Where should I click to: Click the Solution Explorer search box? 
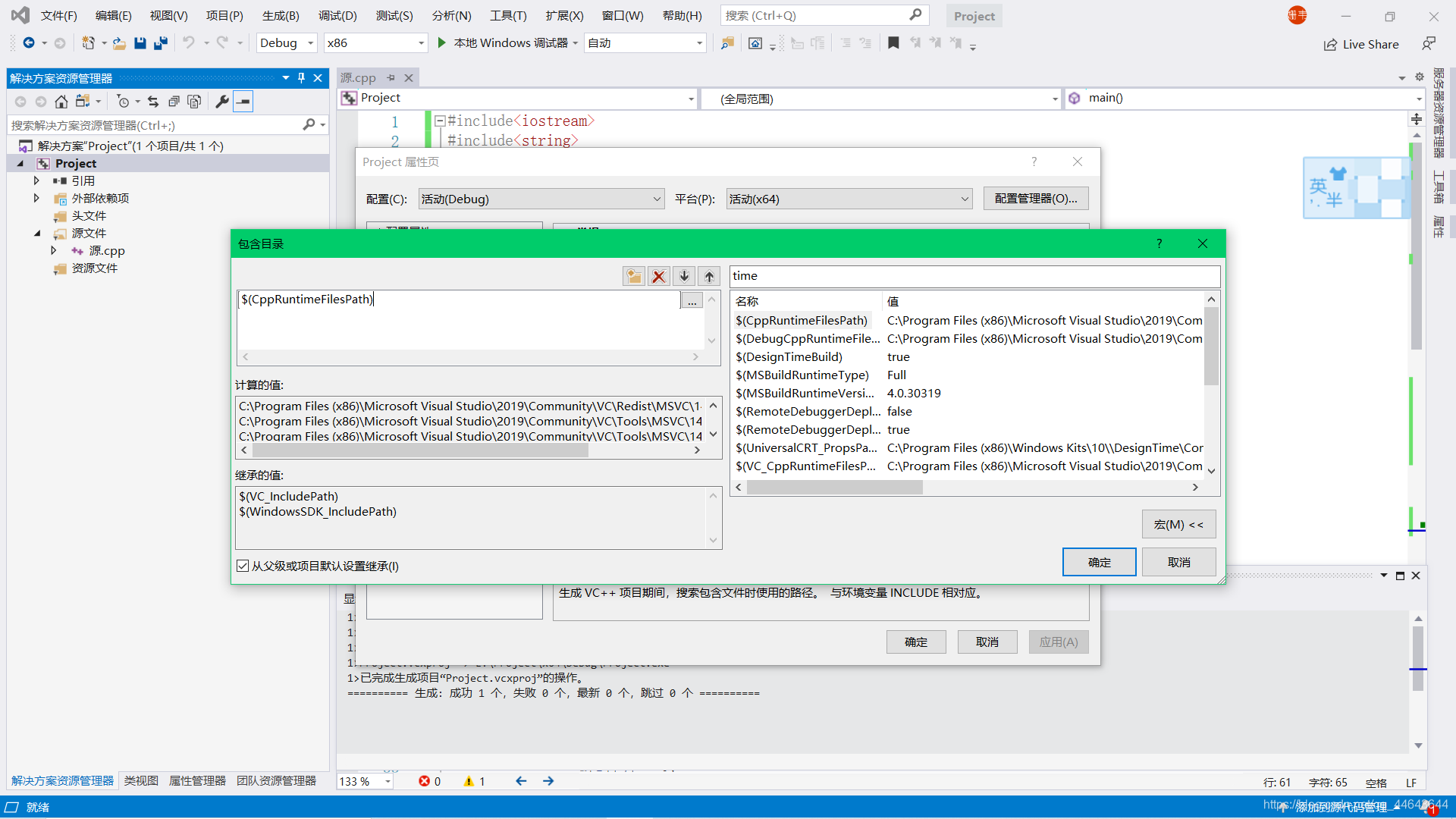pos(168,125)
